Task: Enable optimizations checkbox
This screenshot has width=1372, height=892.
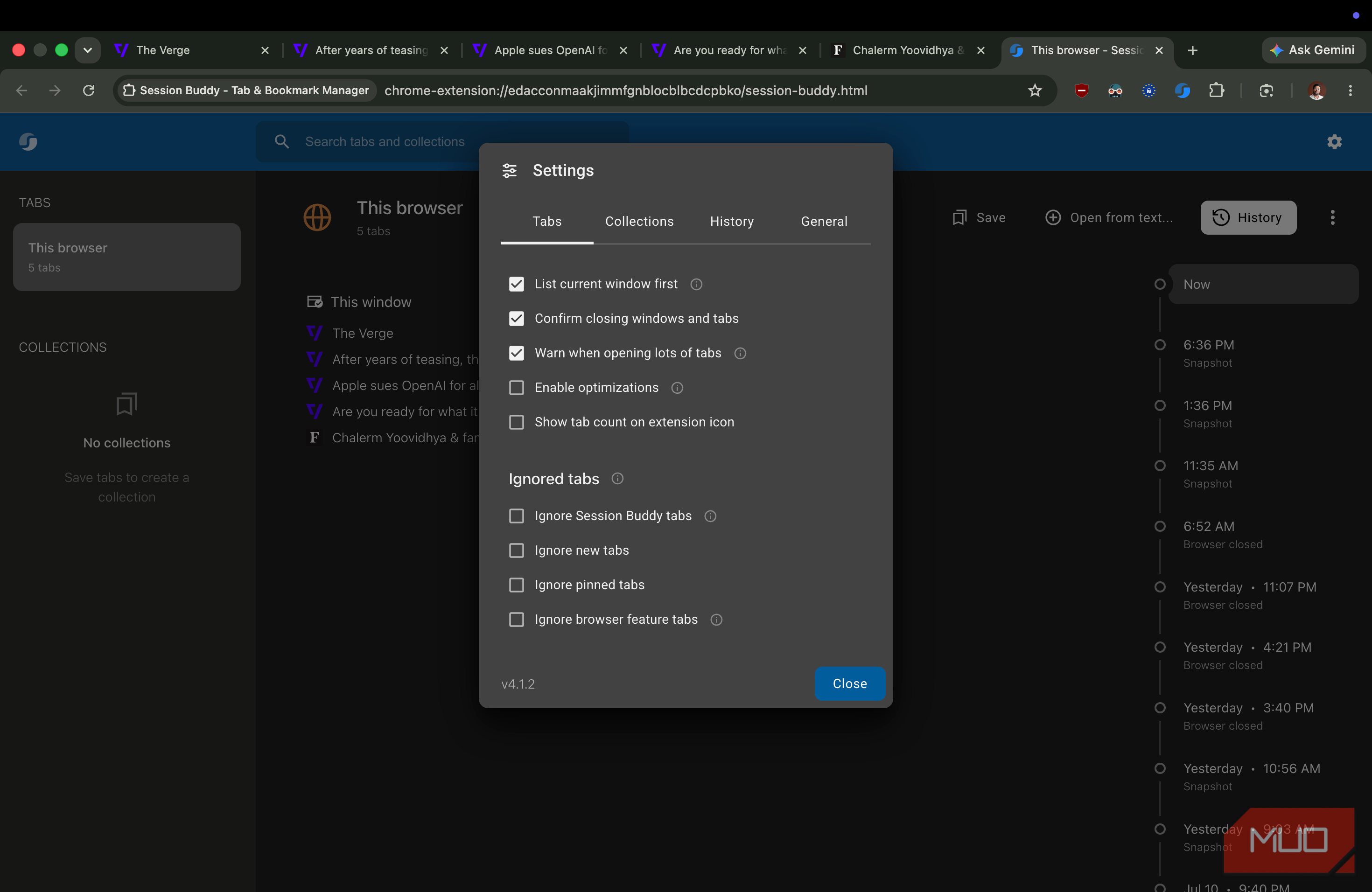Action: (517, 388)
